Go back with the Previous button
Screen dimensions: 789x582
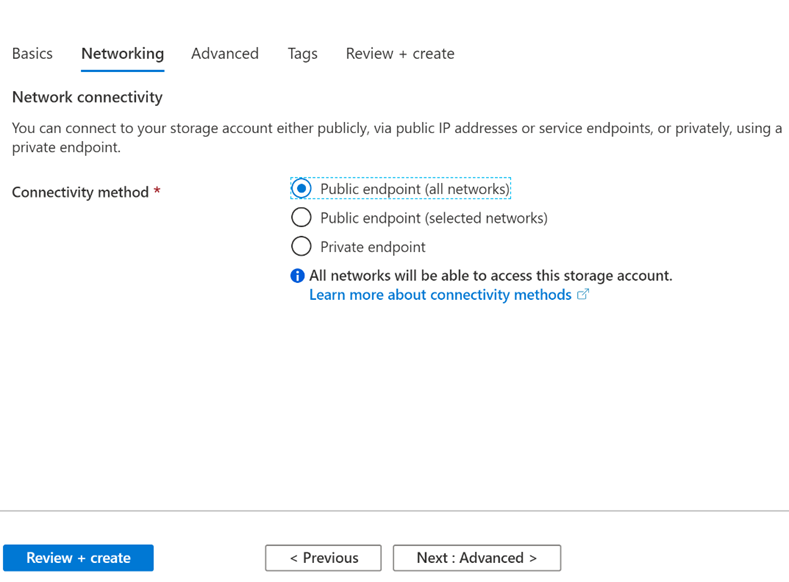324,558
